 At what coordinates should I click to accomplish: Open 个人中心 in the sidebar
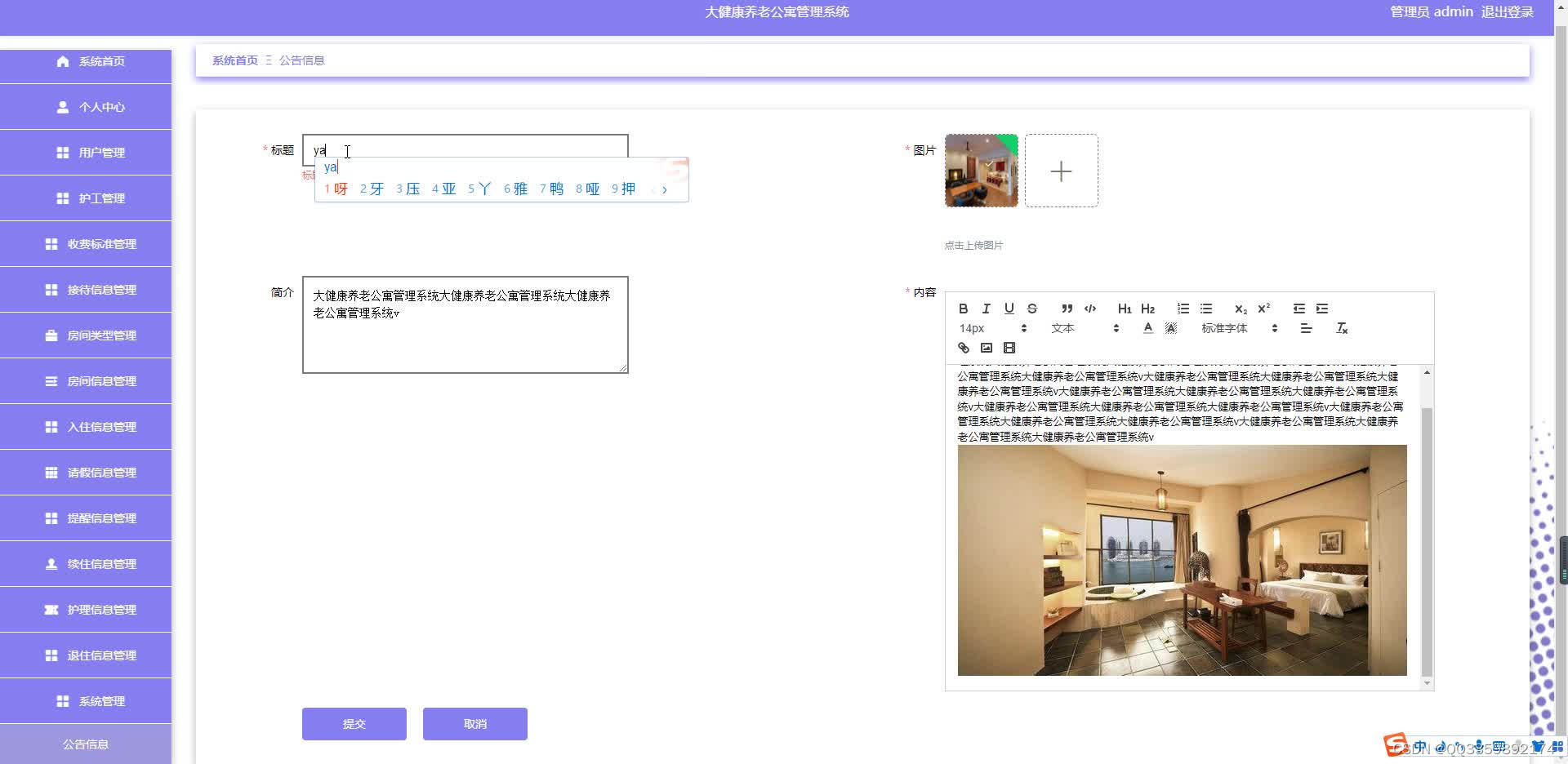pyautogui.click(x=86, y=107)
